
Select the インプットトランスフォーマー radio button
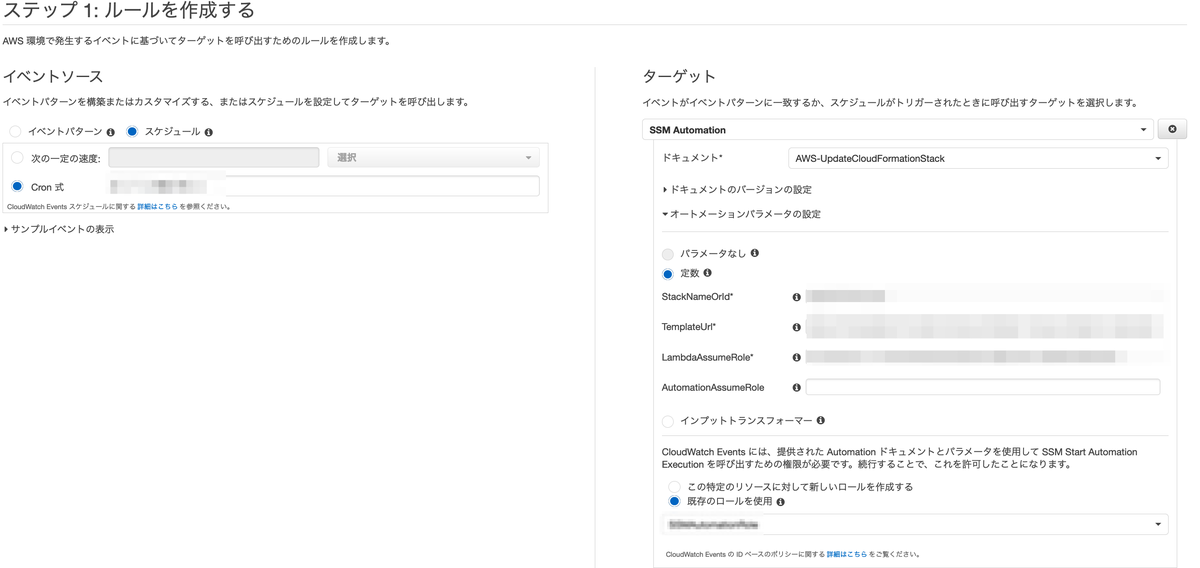click(668, 422)
